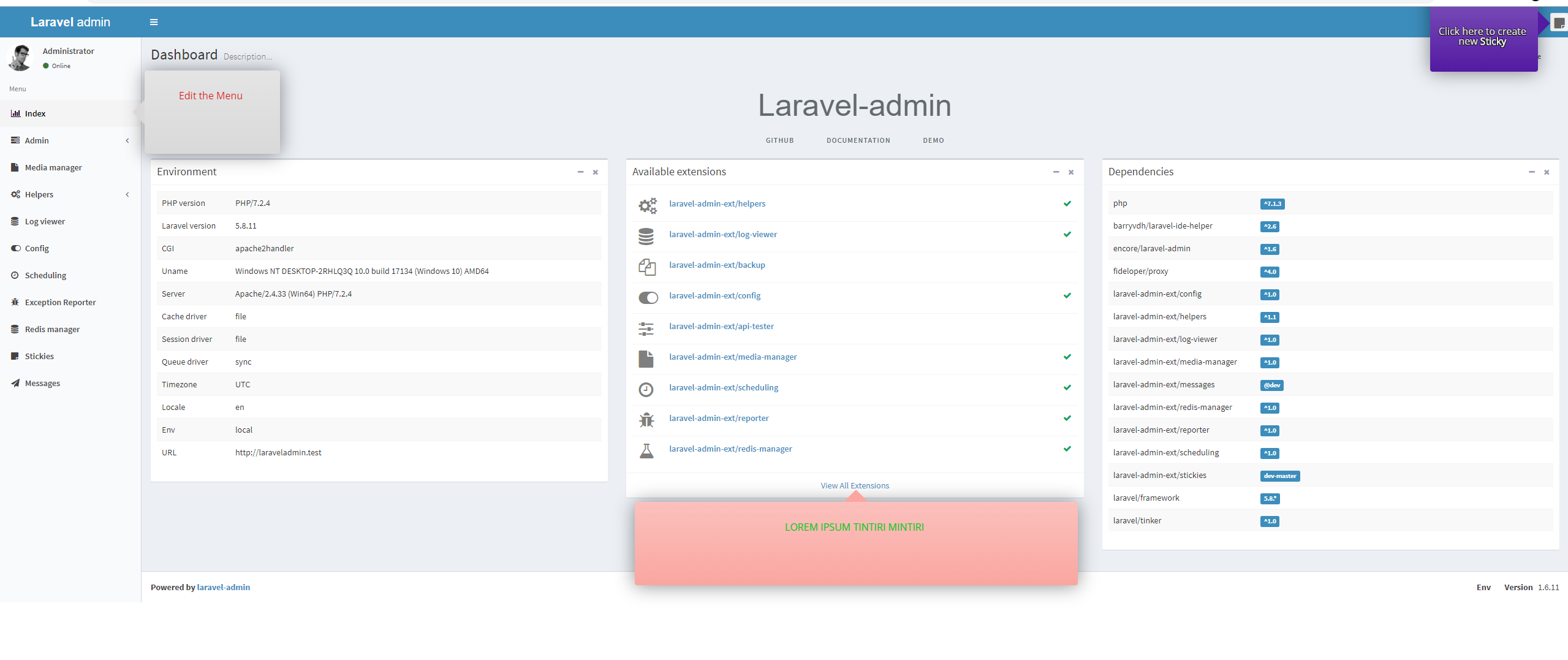
Task: Open the laravel-admin-ext/backup extension link
Action: pos(717,265)
